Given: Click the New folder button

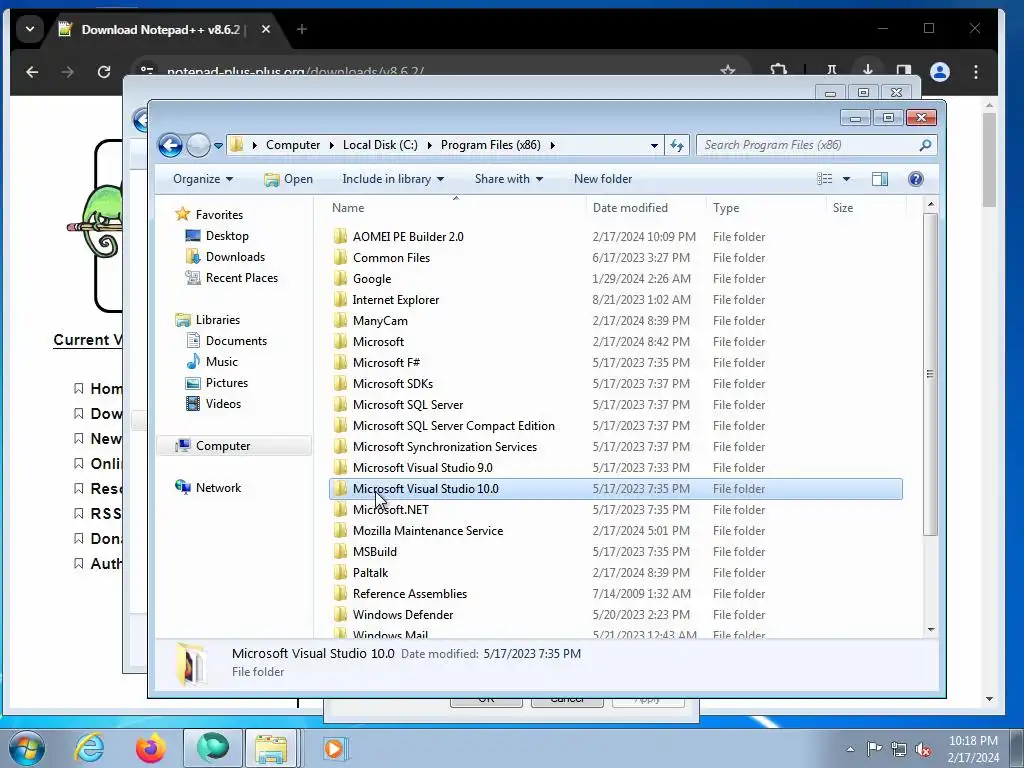Looking at the screenshot, I should (603, 179).
